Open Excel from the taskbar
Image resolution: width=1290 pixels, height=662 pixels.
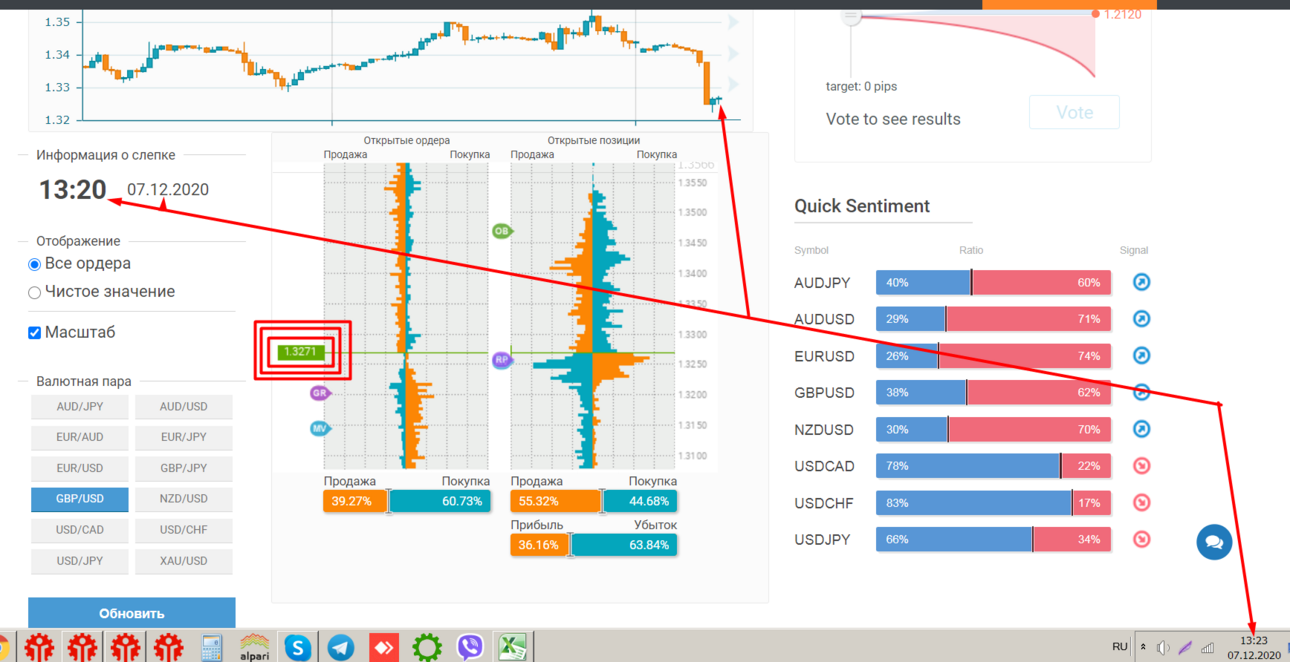513,647
